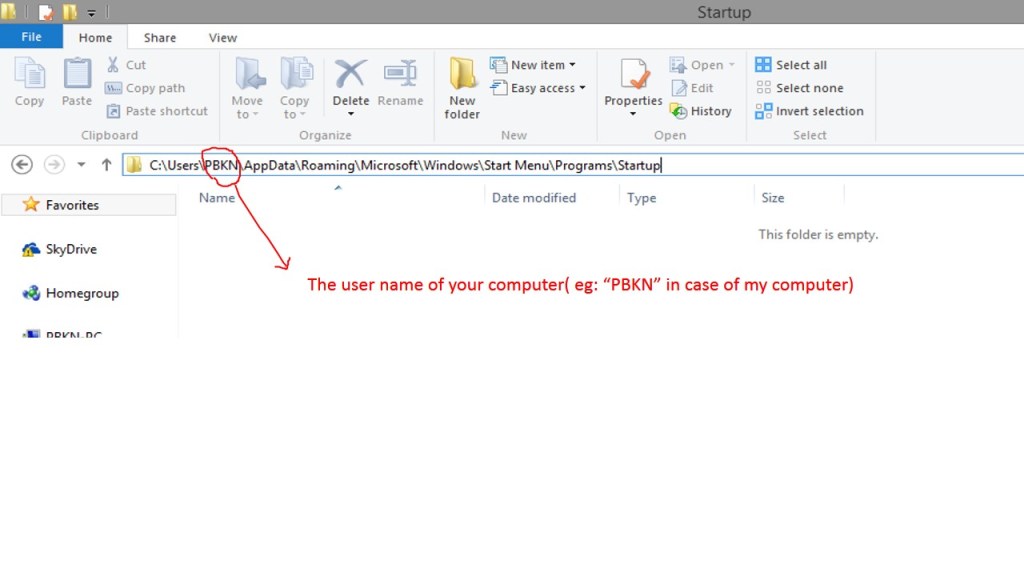Click the Cut scissors icon

click(x=114, y=65)
